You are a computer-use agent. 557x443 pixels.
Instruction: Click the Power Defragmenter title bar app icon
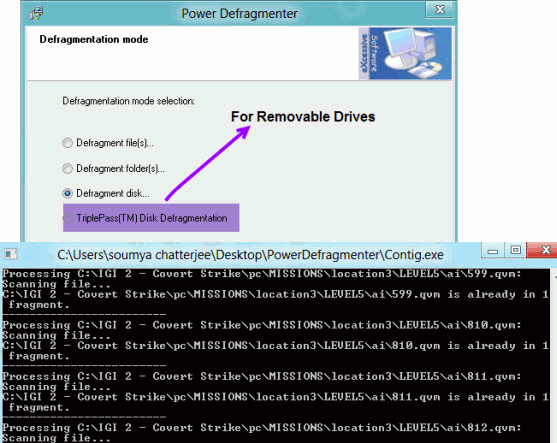tap(37, 13)
